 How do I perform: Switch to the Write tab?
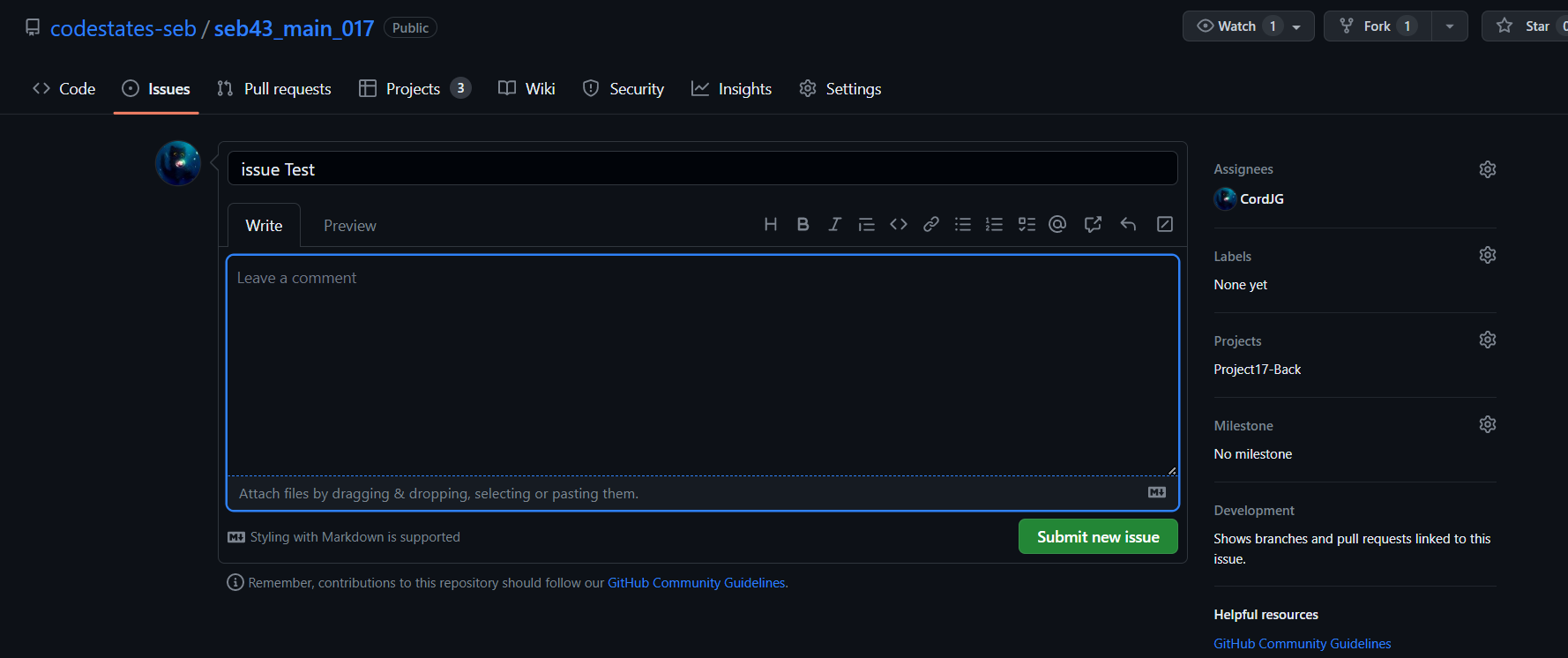click(264, 225)
